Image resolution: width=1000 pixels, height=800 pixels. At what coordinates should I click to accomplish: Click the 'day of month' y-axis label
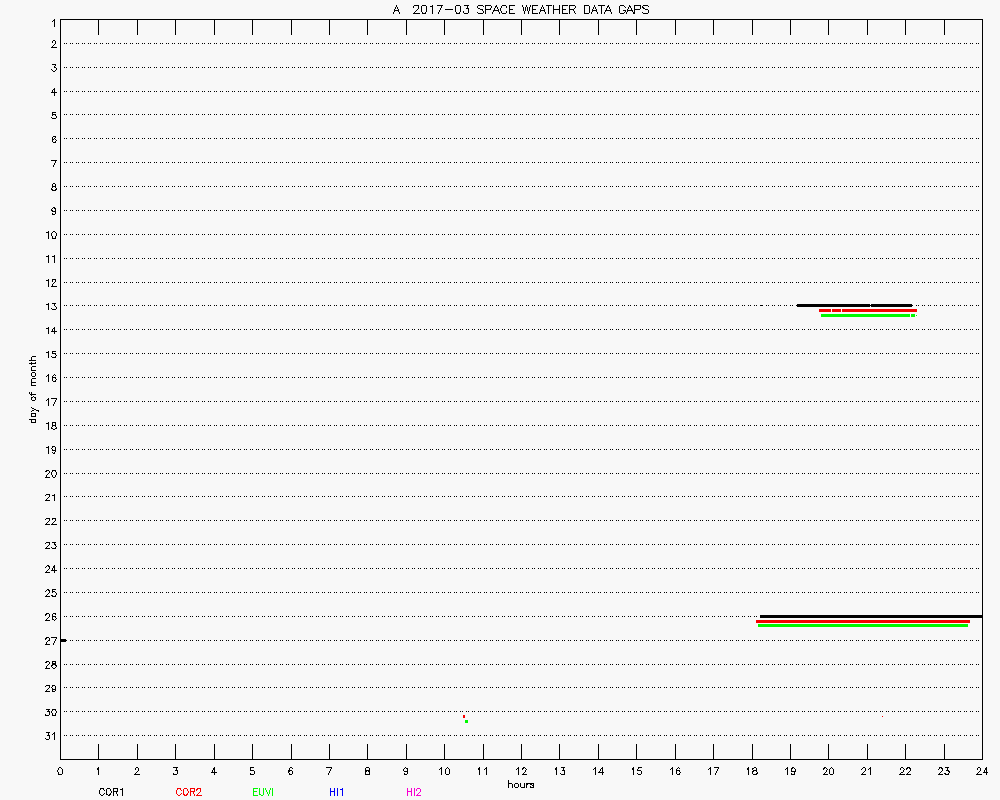pos(33,389)
